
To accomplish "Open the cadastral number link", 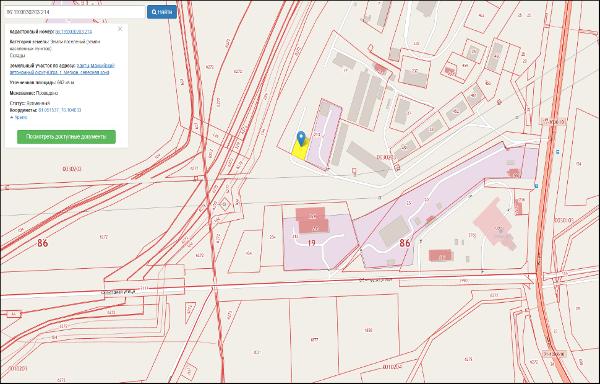I will pos(73,32).
